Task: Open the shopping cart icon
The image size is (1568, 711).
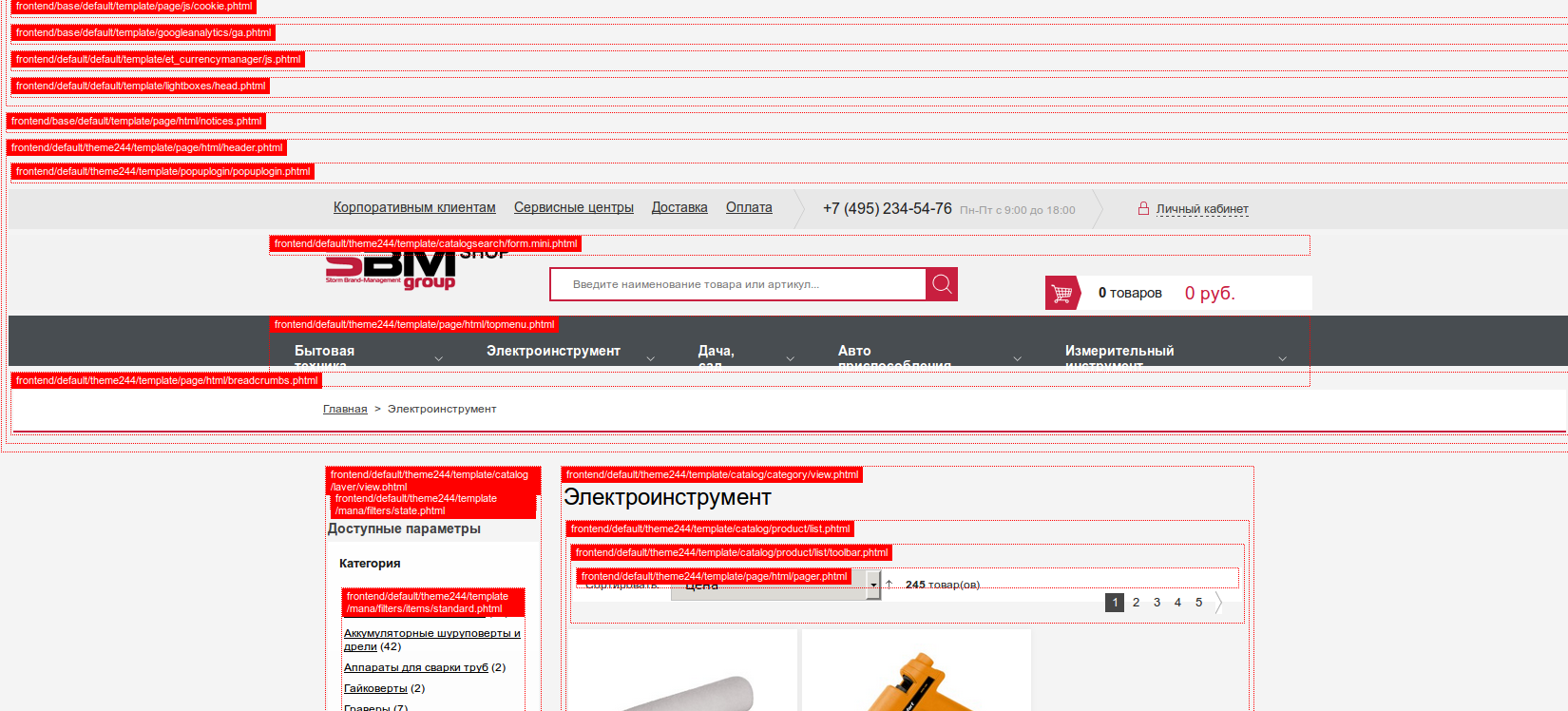Action: tap(1061, 293)
